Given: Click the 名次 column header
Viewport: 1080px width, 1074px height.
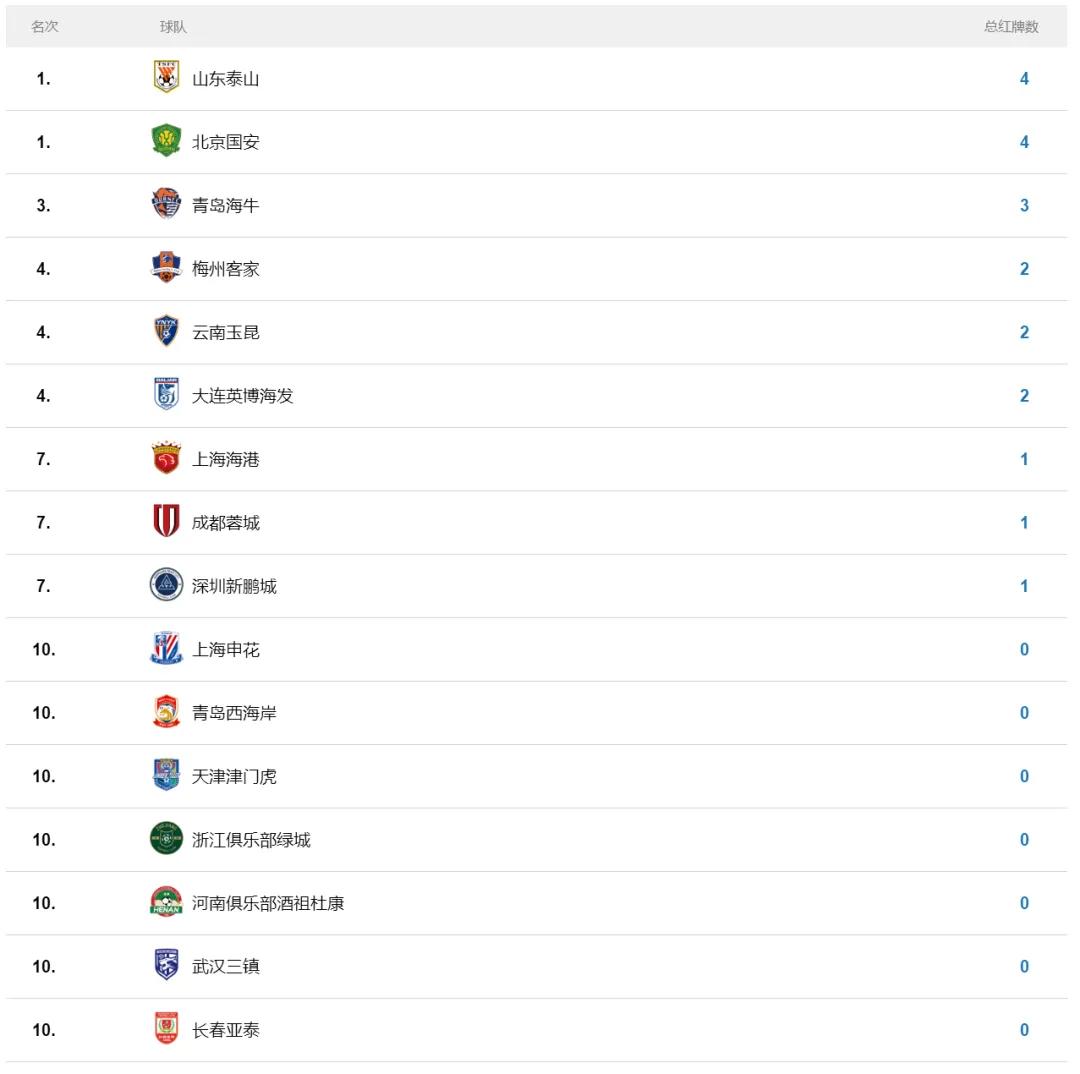Looking at the screenshot, I should [x=45, y=27].
